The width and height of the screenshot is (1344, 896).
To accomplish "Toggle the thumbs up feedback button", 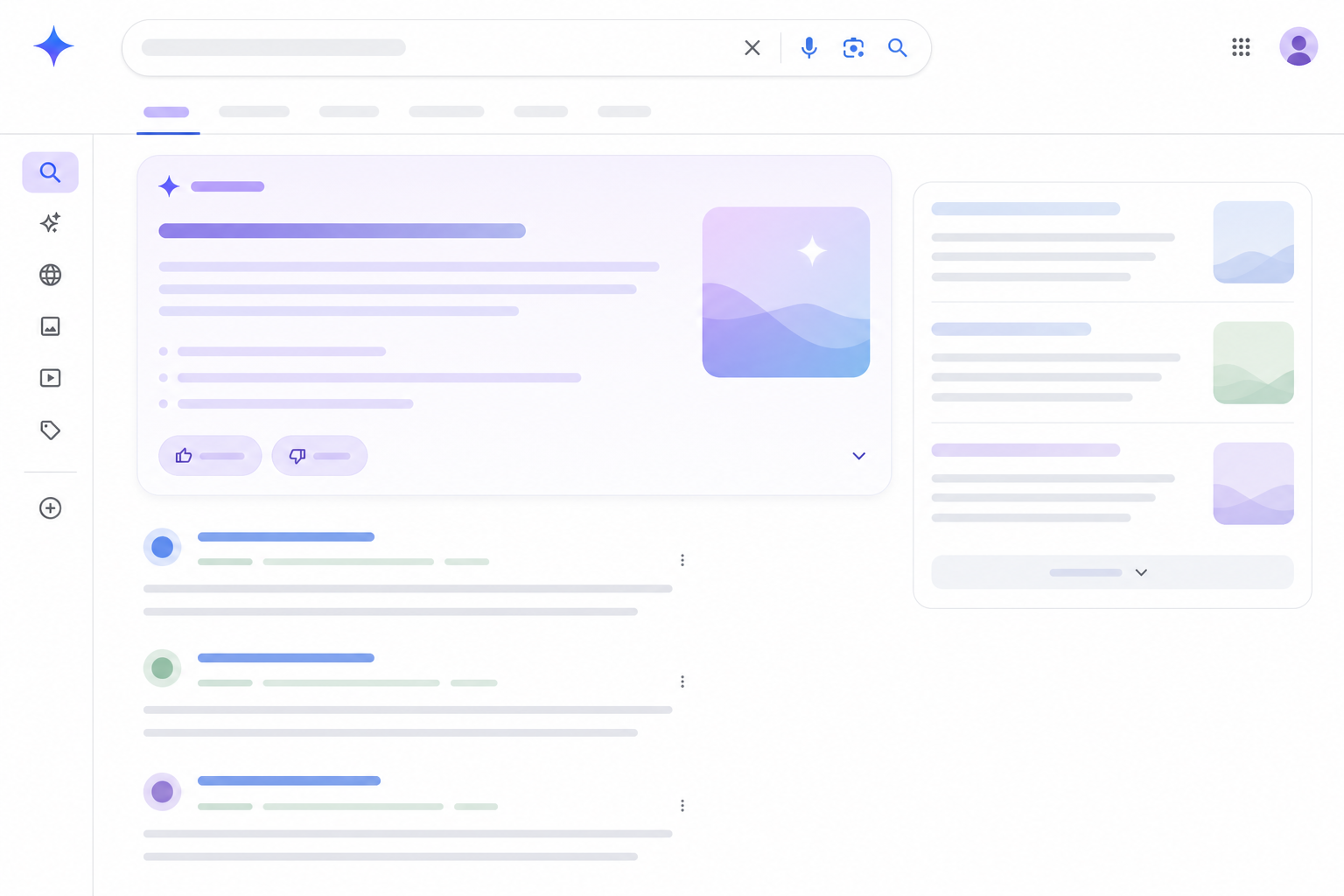I will (210, 456).
